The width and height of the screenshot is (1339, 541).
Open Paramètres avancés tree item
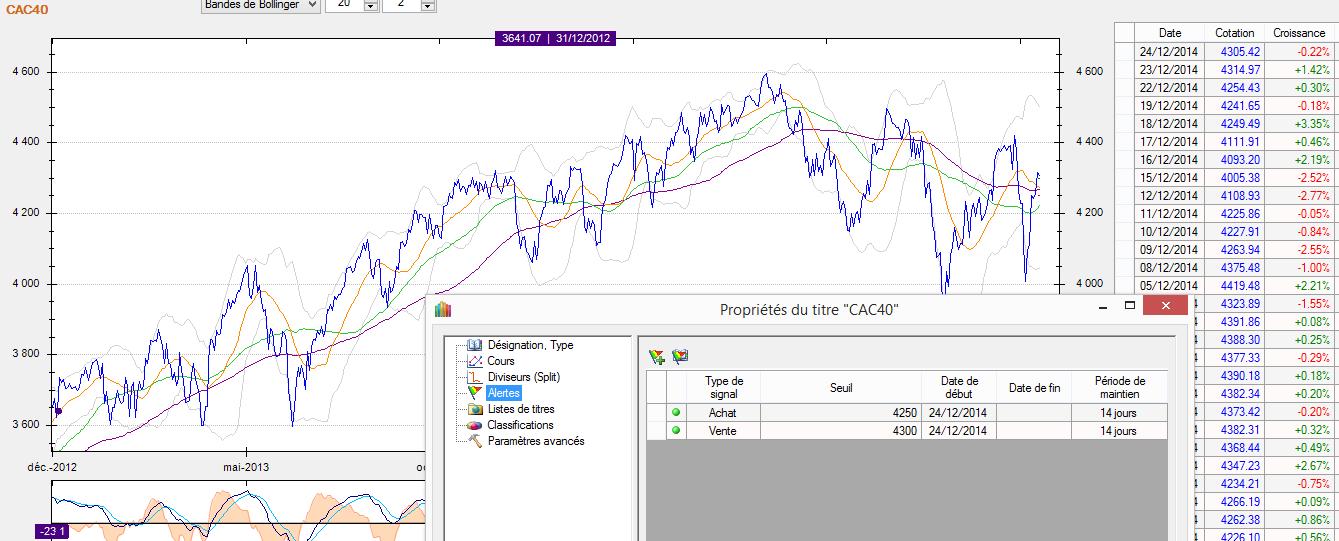click(535, 441)
